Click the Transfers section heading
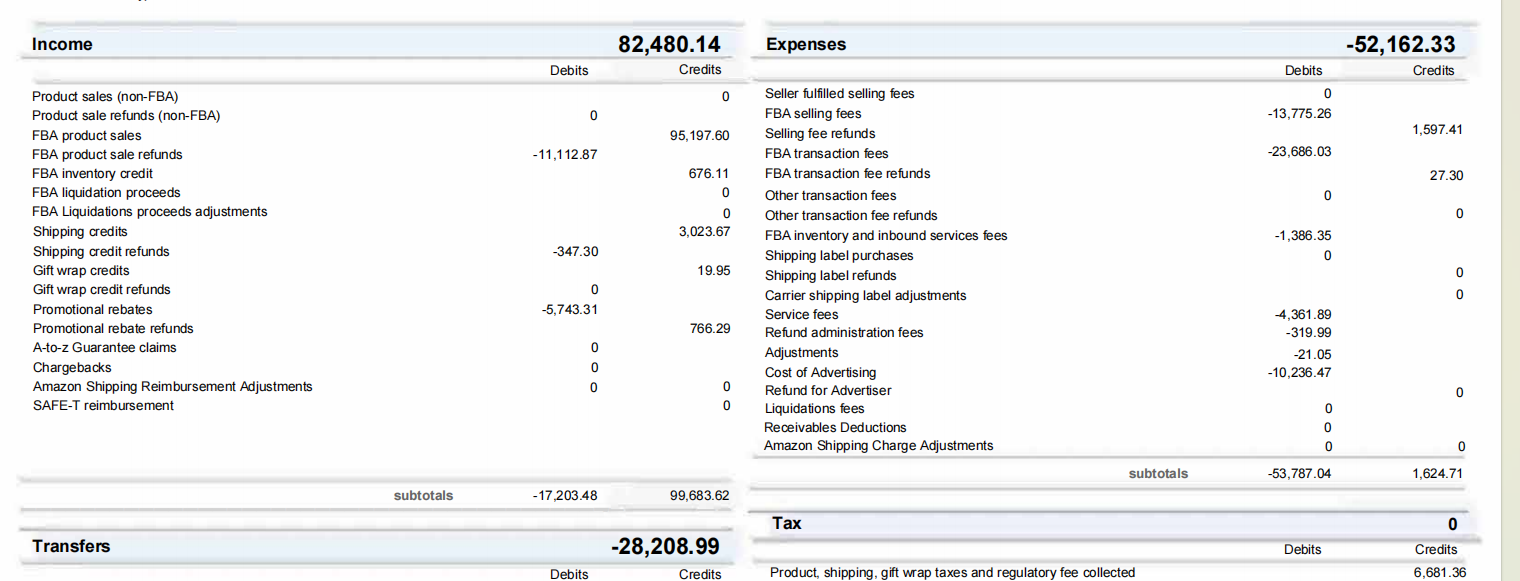The image size is (1520, 581). coord(71,546)
